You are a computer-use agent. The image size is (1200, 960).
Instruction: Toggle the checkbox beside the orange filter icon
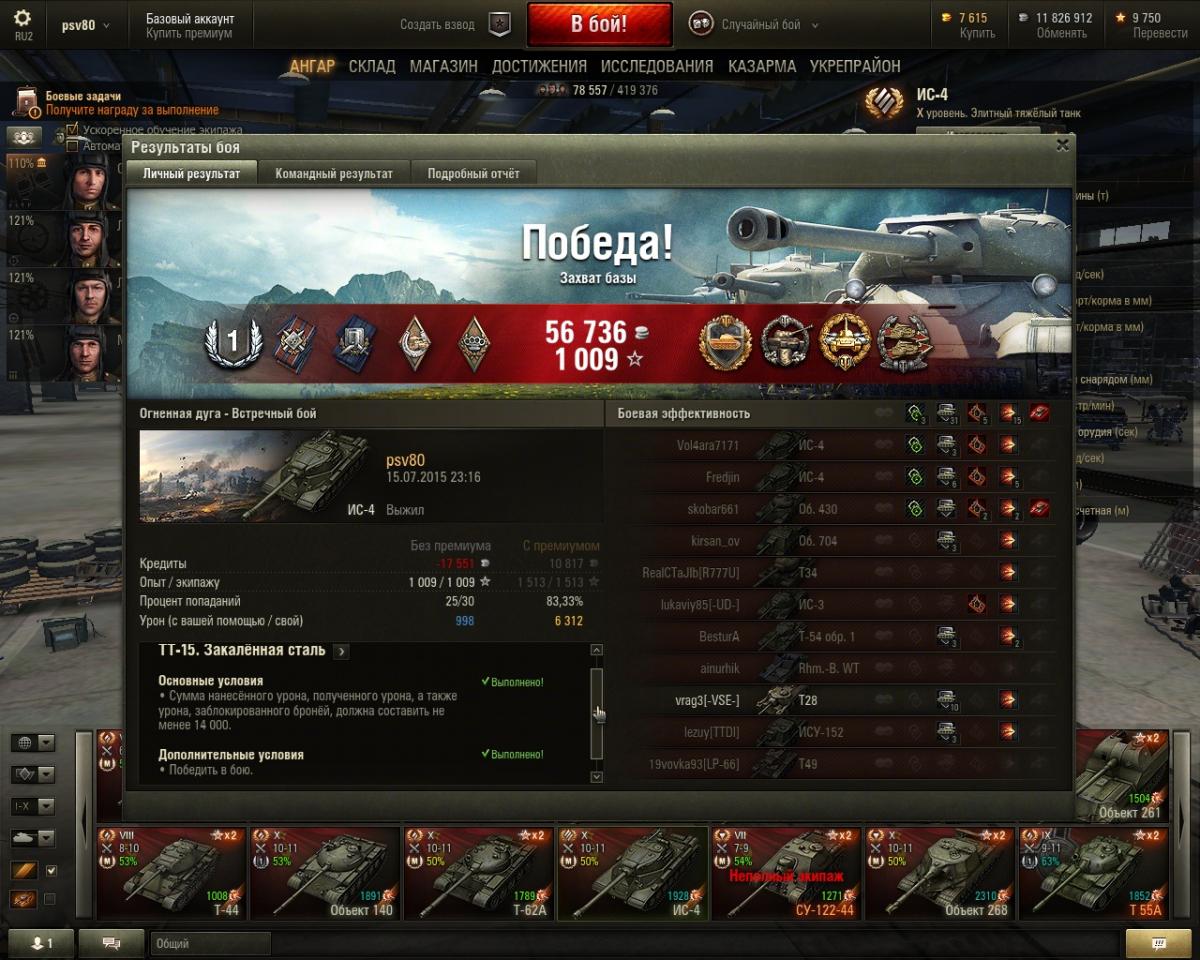point(52,870)
